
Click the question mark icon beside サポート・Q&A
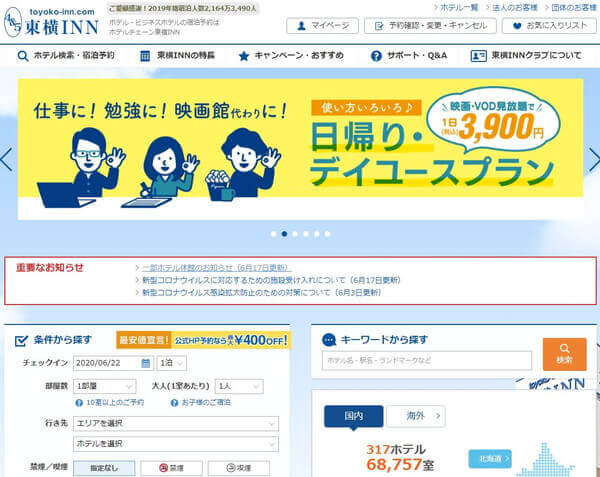tap(376, 56)
